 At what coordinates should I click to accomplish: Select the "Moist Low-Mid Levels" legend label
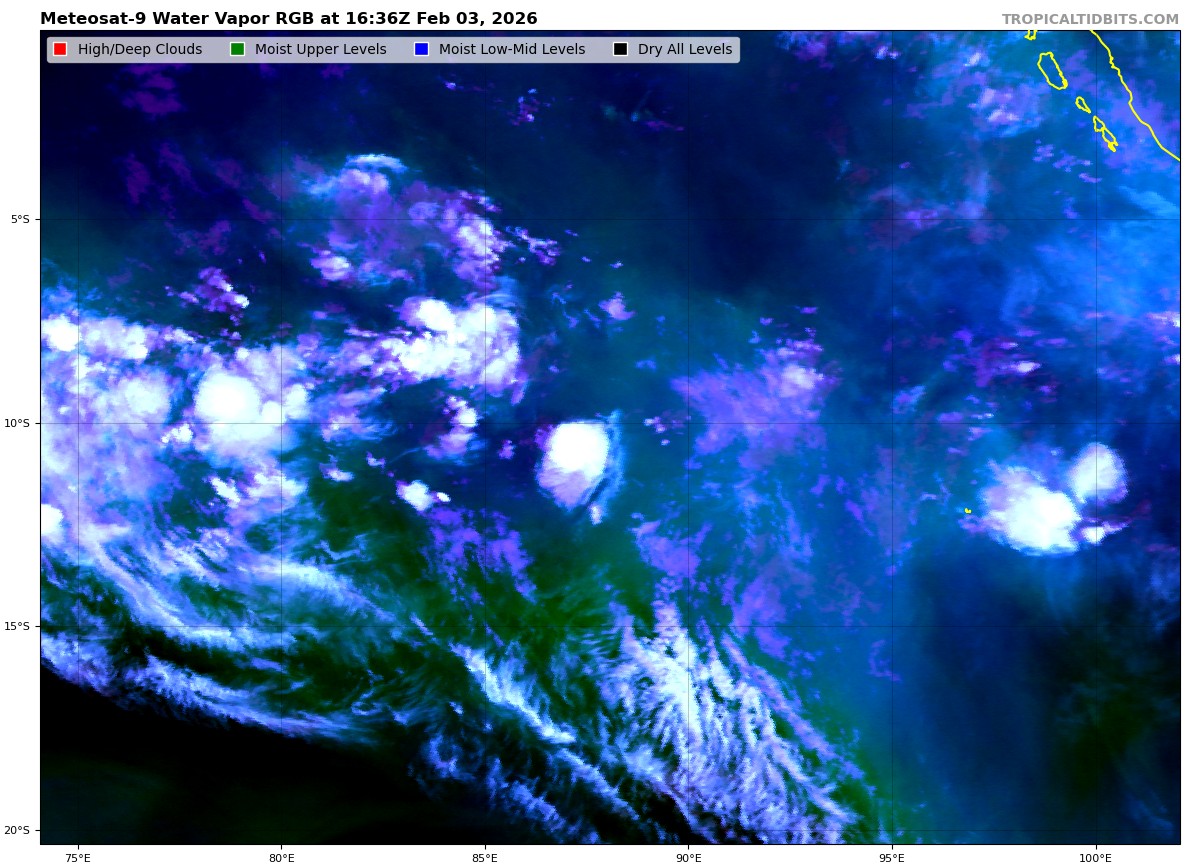[x=511, y=50]
